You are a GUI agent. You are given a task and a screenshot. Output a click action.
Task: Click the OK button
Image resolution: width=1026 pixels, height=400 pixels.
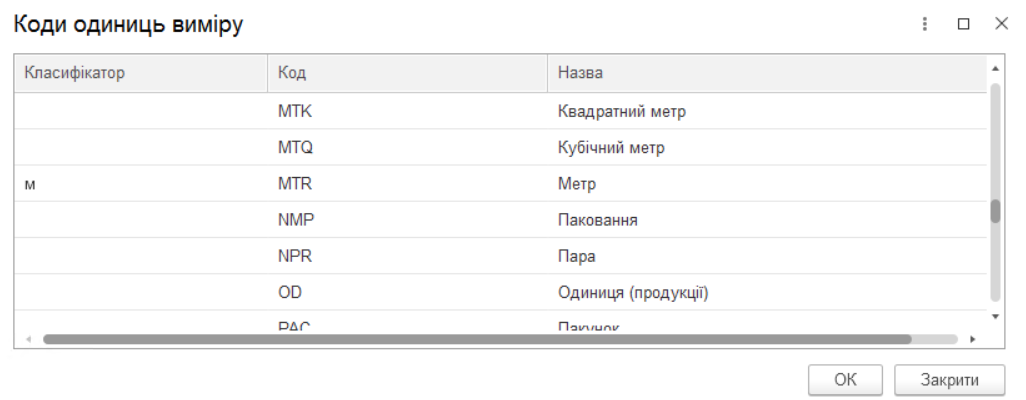tap(845, 379)
